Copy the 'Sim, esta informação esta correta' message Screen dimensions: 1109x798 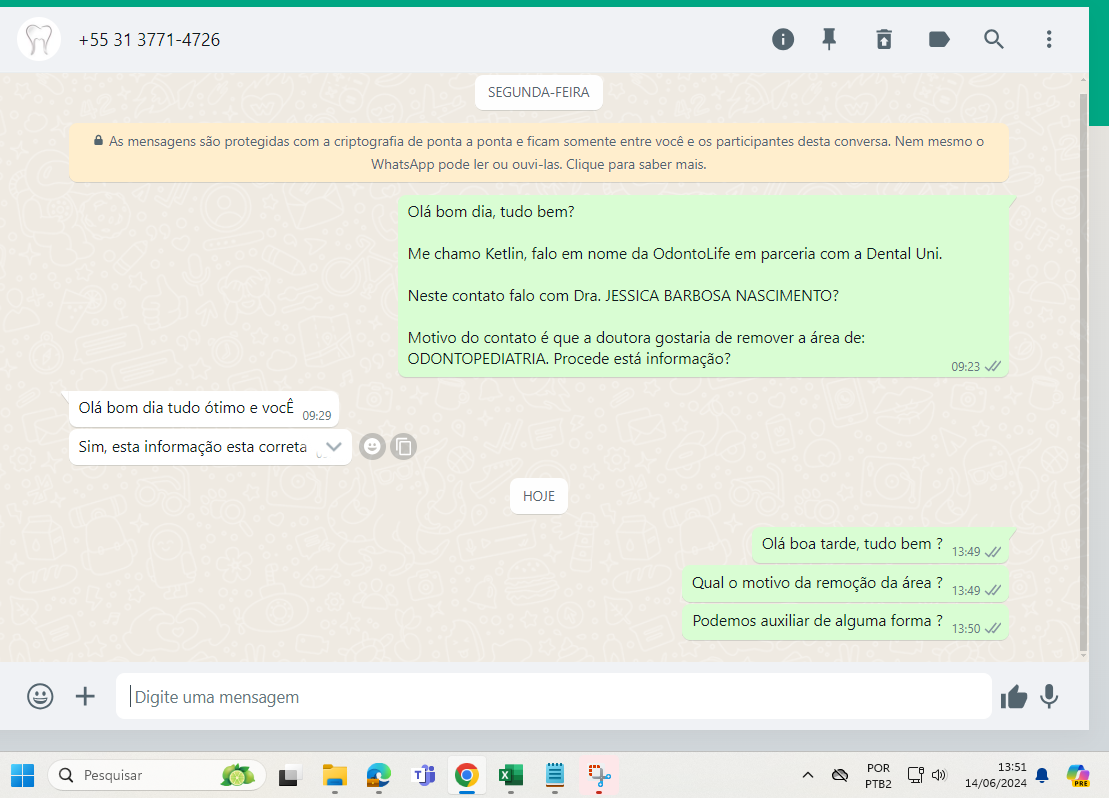[x=404, y=446]
